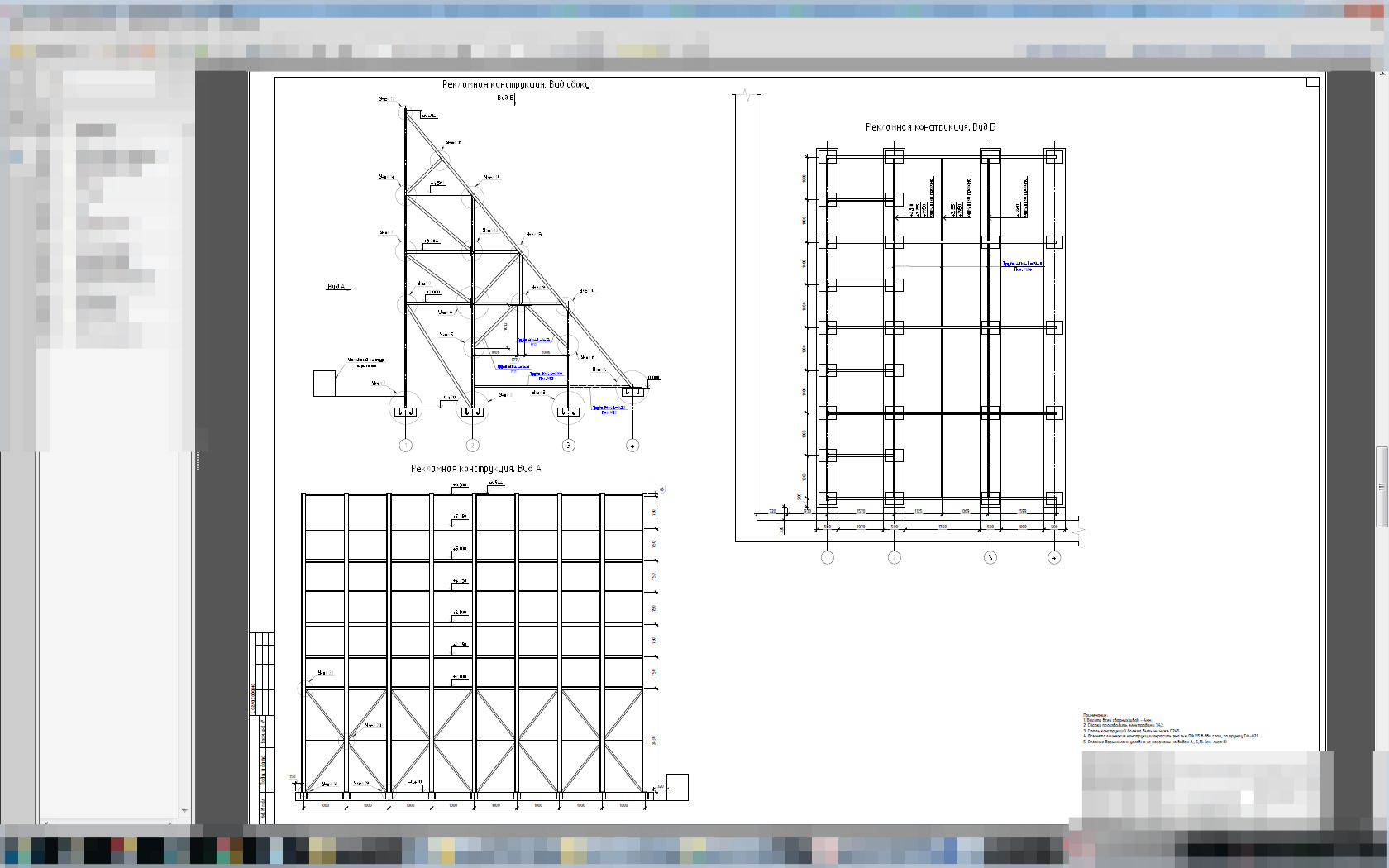
Task: Click the title 'Рекламная конструкция. Вид А'
Action: coord(476,469)
